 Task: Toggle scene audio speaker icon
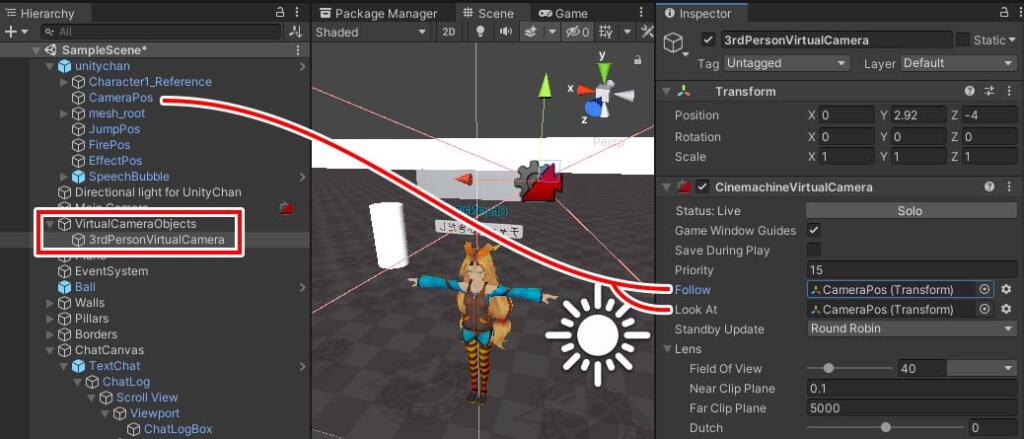click(505, 31)
